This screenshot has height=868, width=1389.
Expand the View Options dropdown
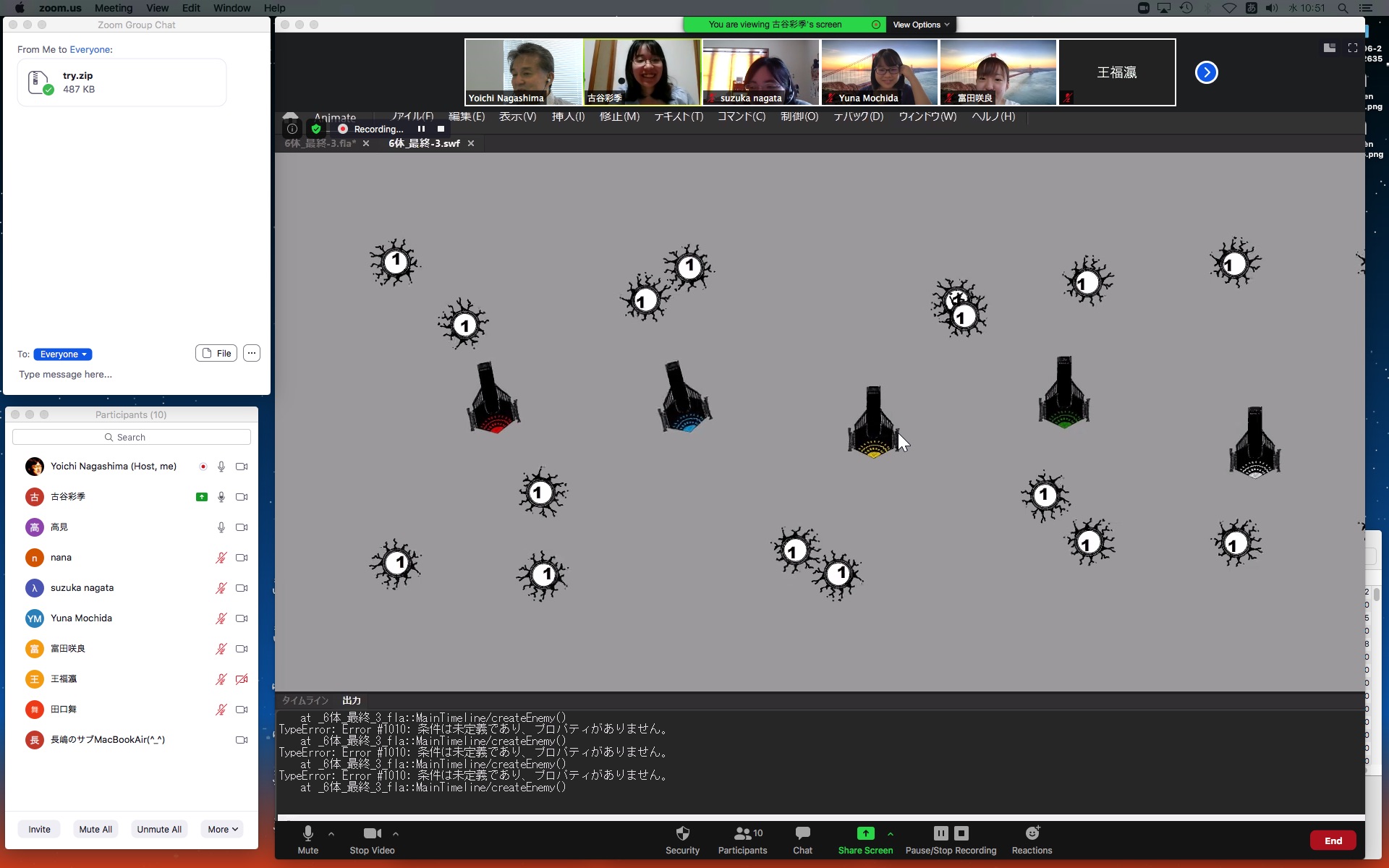[x=920, y=25]
